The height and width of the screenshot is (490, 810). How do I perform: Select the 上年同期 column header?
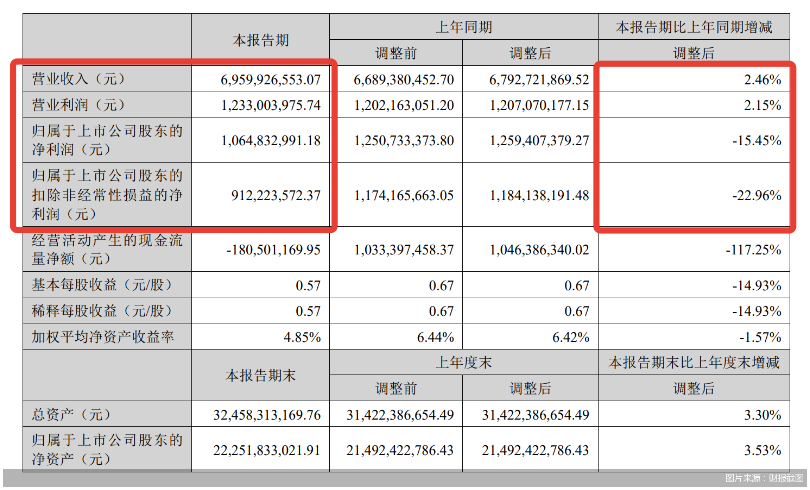tap(464, 27)
